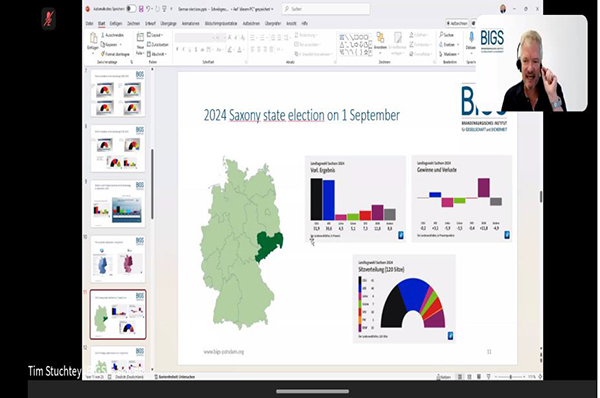Open the Markieren dropdown in Bearbeiten group
The height and width of the screenshot is (398, 600).
coord(448,54)
